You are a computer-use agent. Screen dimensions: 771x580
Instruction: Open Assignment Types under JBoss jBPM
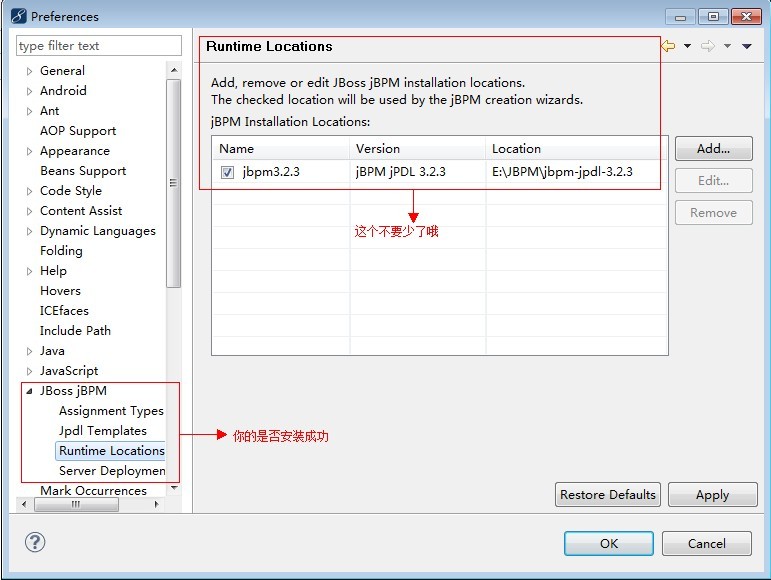[111, 410]
